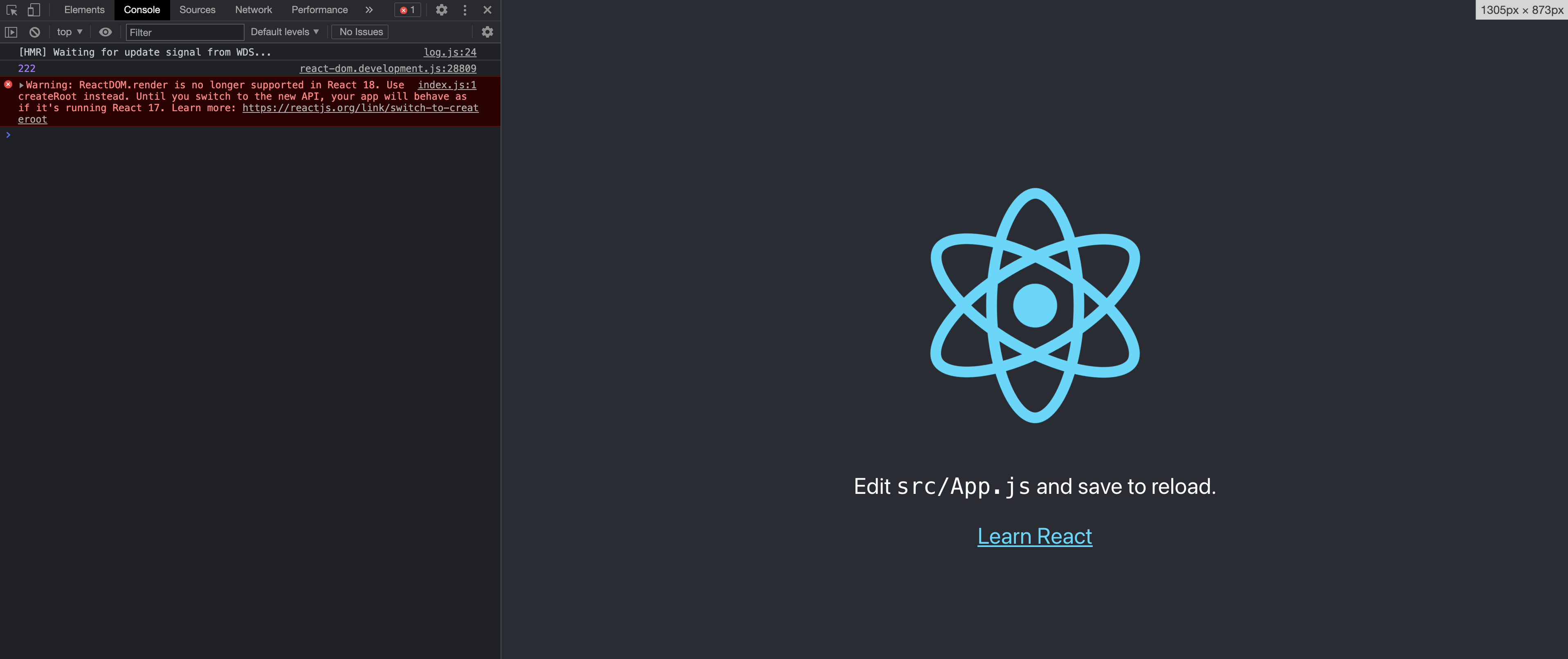Open DevTools settings gear

tap(442, 10)
